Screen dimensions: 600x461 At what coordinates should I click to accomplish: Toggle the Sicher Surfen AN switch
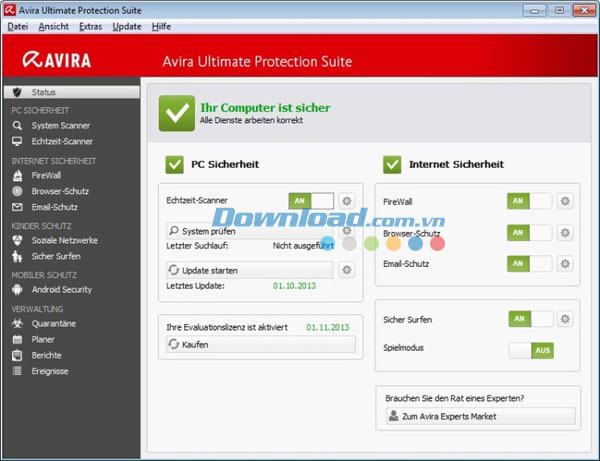tap(531, 319)
